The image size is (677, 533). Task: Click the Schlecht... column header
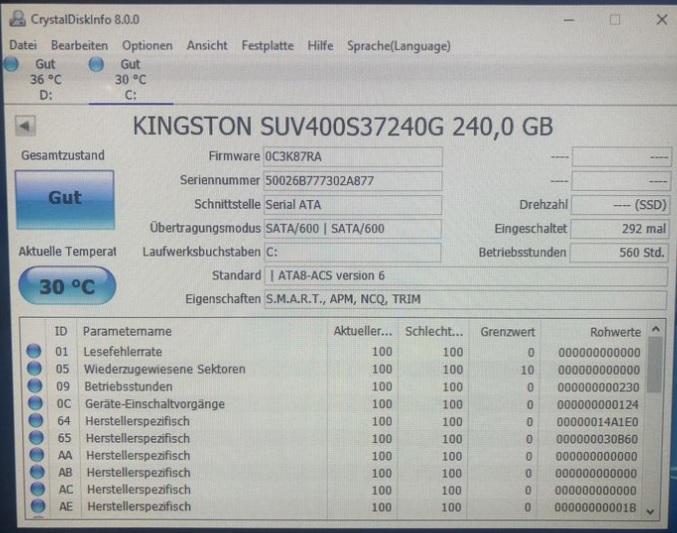(433, 332)
